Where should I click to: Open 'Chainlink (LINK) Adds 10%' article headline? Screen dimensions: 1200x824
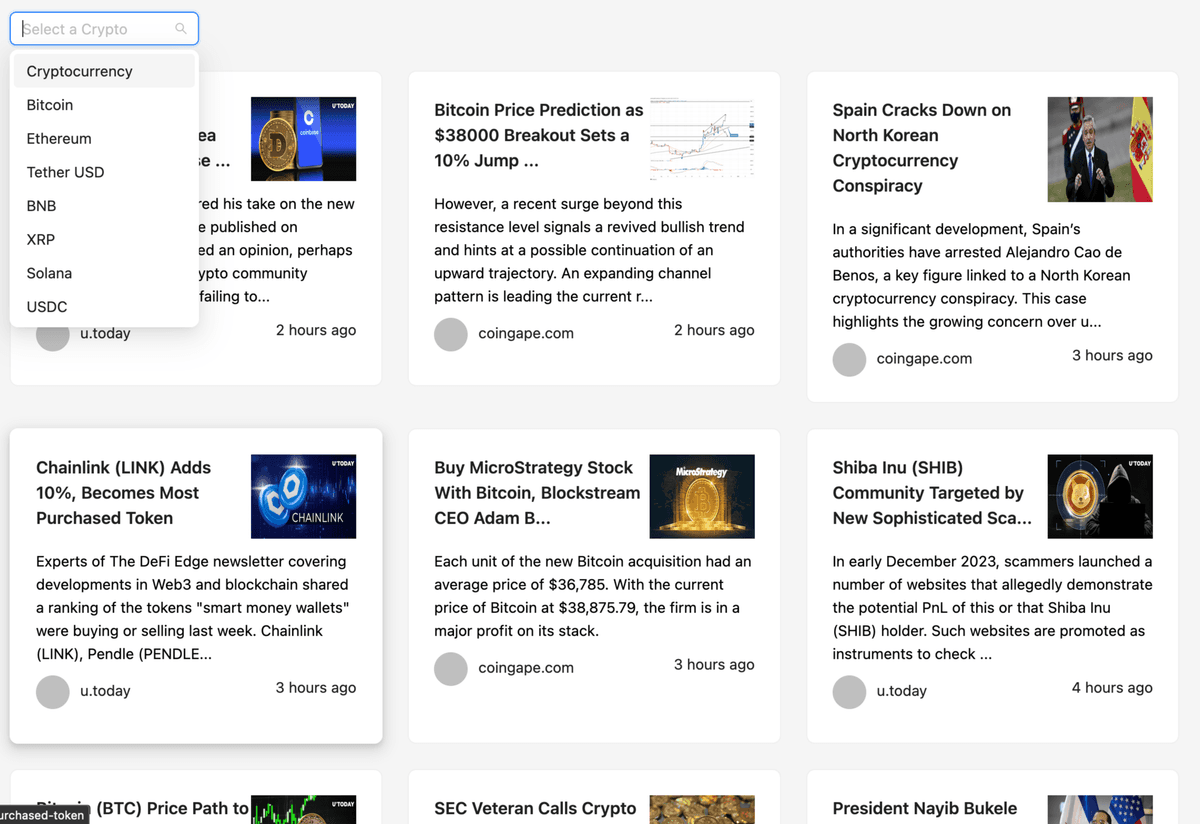pyautogui.click(x=123, y=493)
